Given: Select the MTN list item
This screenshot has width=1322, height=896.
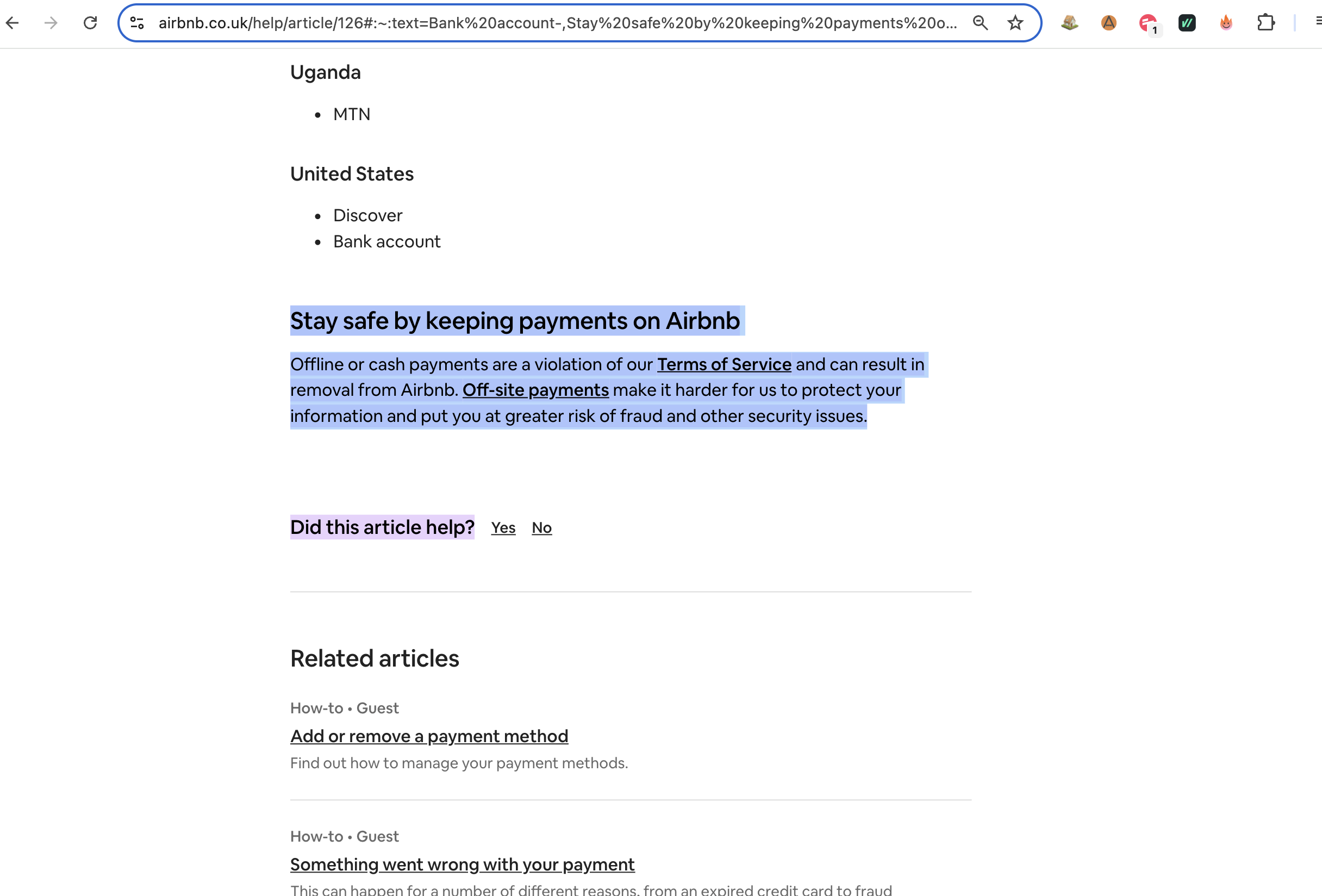Looking at the screenshot, I should pos(352,114).
